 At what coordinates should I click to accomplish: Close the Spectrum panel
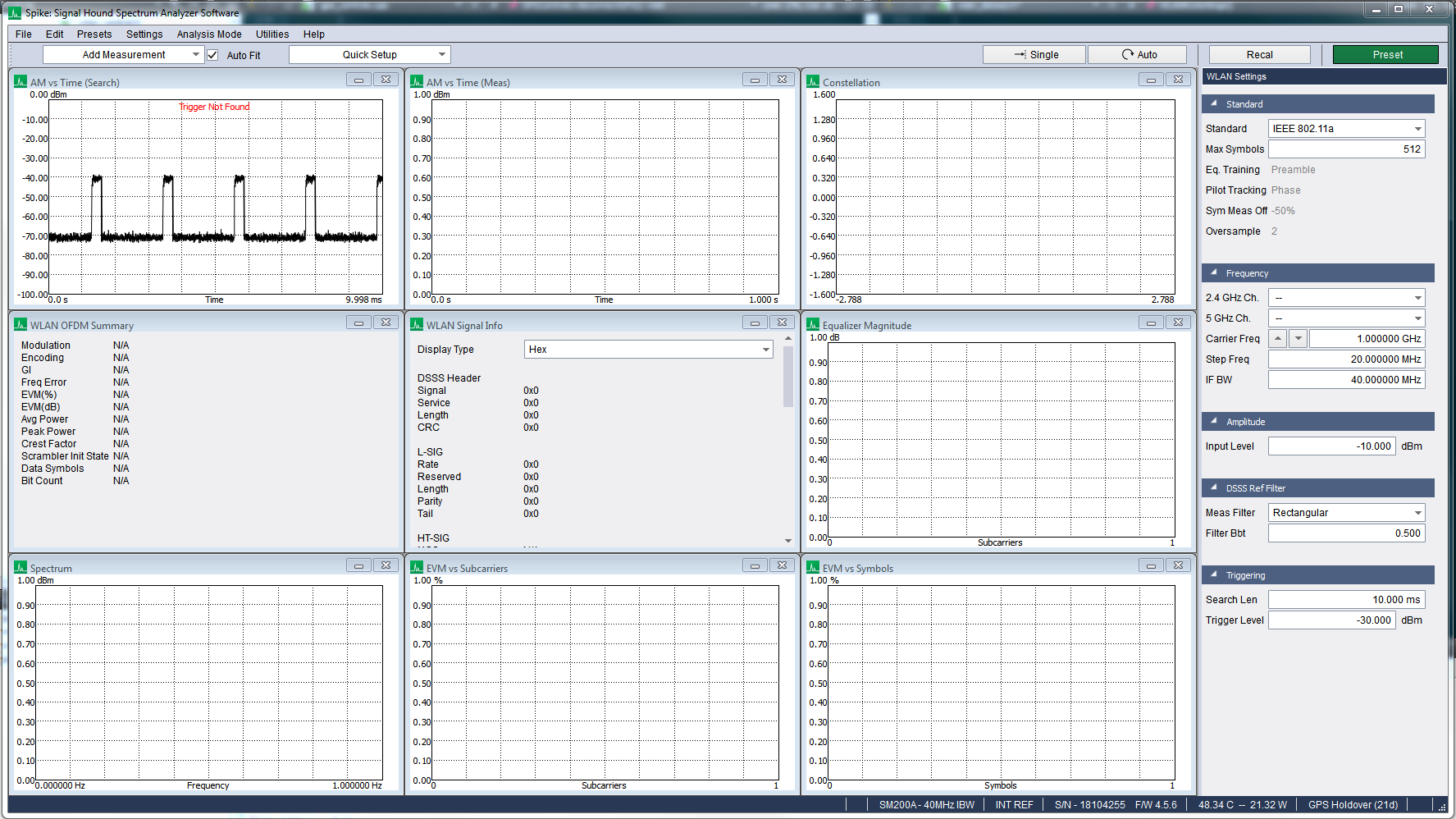[386, 565]
